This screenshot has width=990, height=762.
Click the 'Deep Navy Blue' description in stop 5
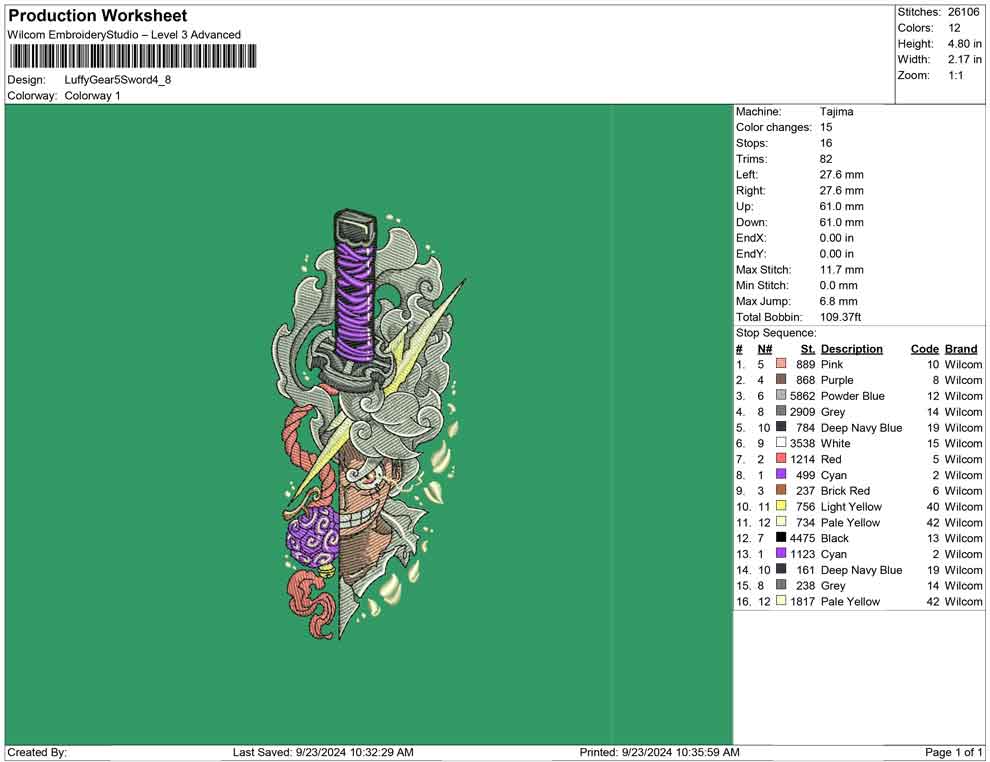tap(861, 427)
